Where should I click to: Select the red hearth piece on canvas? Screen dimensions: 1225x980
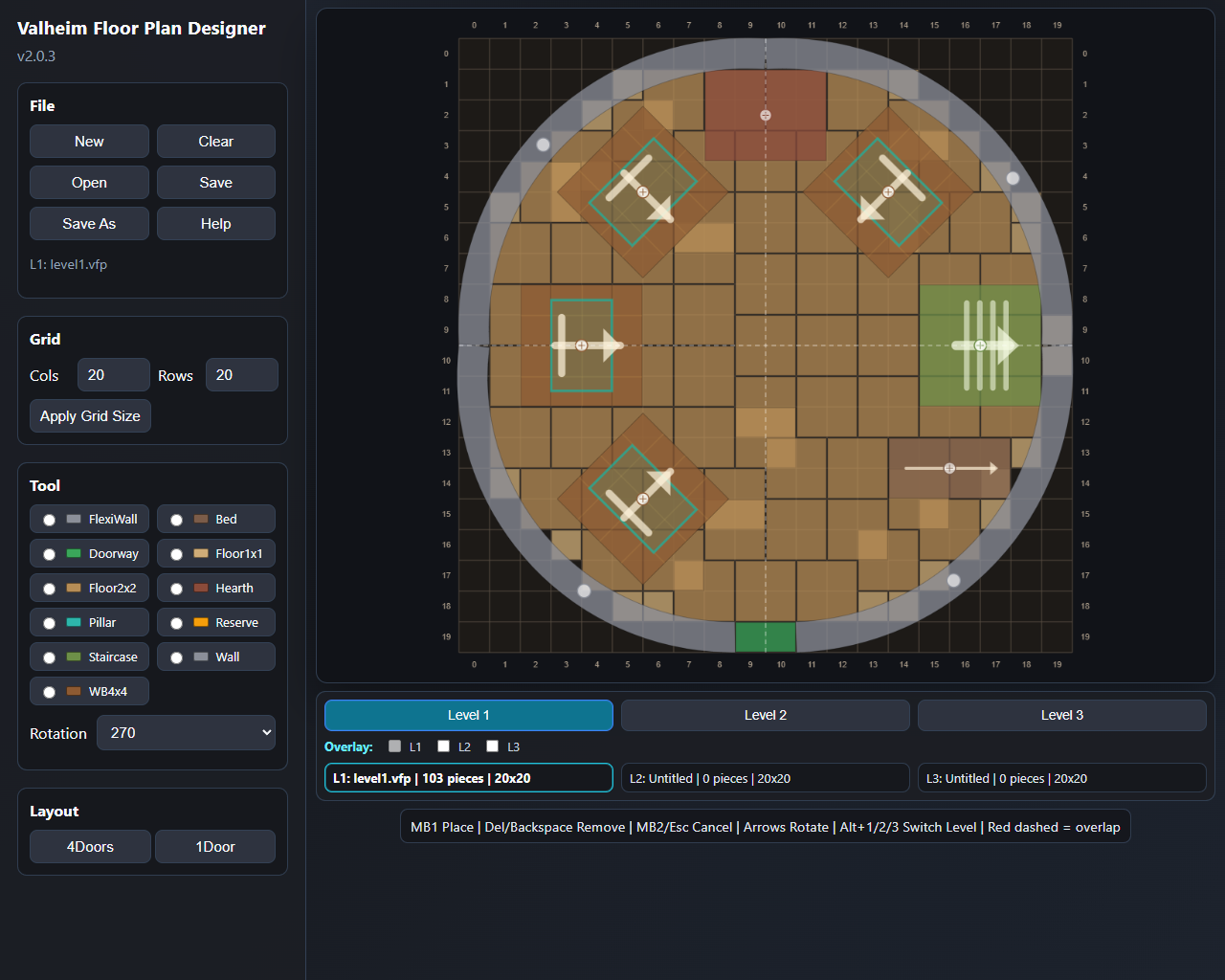[766, 115]
